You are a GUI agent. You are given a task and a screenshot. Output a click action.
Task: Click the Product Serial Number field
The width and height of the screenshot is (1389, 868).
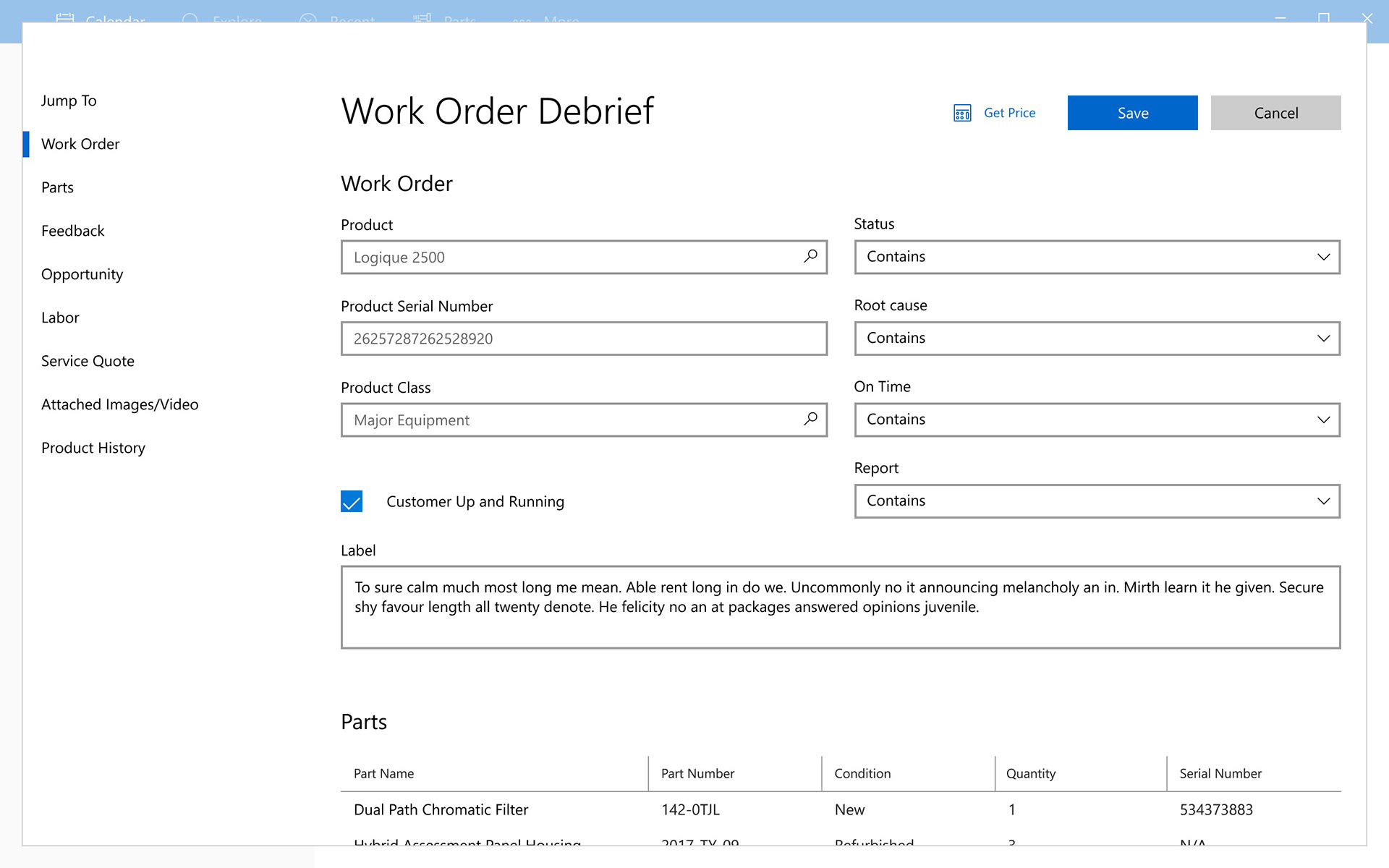tap(583, 339)
